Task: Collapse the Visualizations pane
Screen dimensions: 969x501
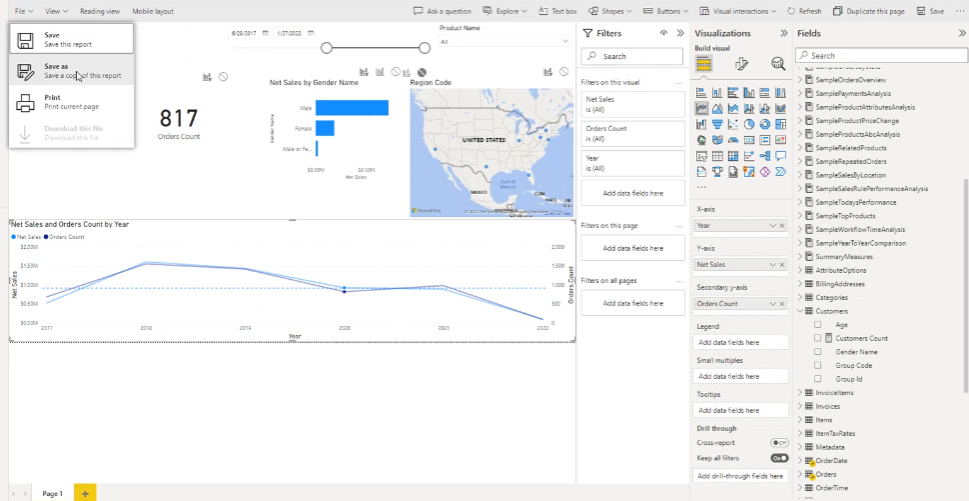Action: (784, 33)
